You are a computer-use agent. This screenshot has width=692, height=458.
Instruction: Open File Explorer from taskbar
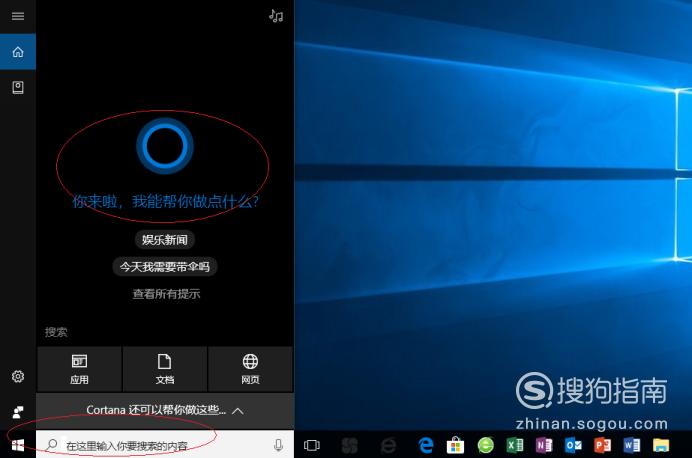tap(661, 445)
